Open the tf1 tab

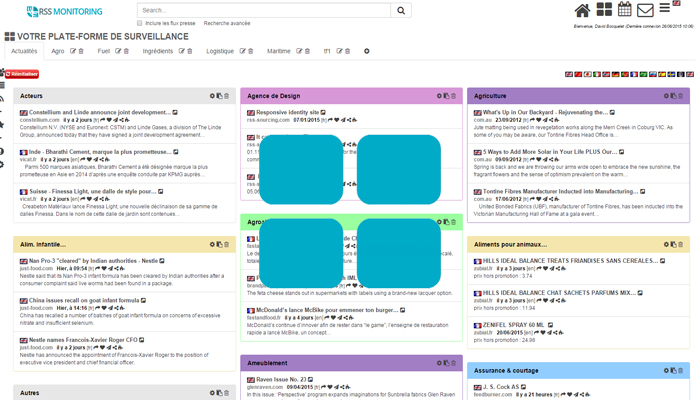coord(327,51)
